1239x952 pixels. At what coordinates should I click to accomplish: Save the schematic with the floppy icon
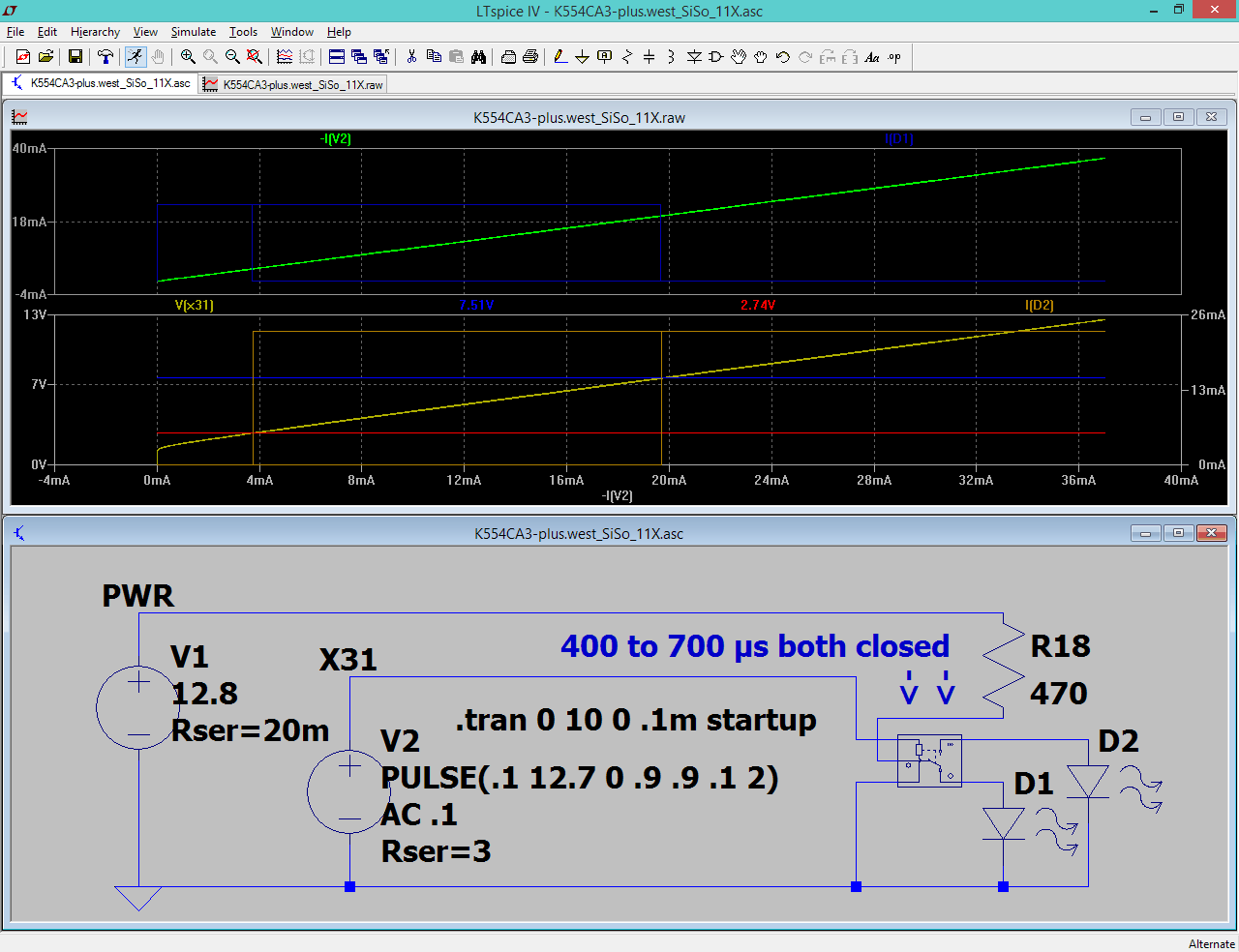(76, 57)
